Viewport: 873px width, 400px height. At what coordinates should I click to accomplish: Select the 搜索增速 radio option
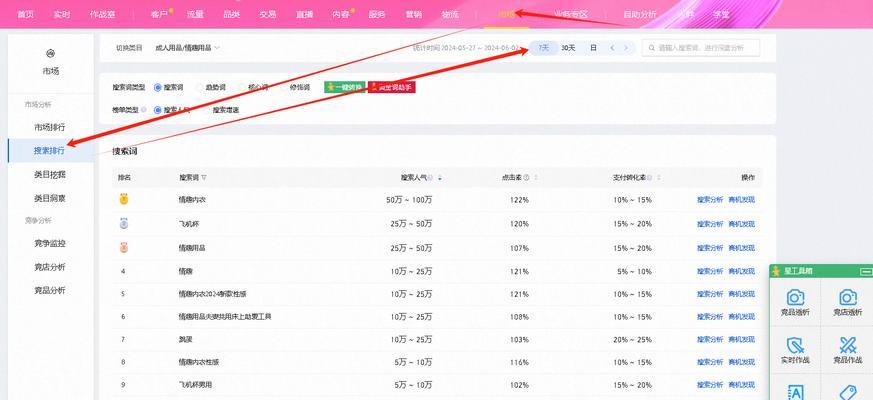coord(206,110)
